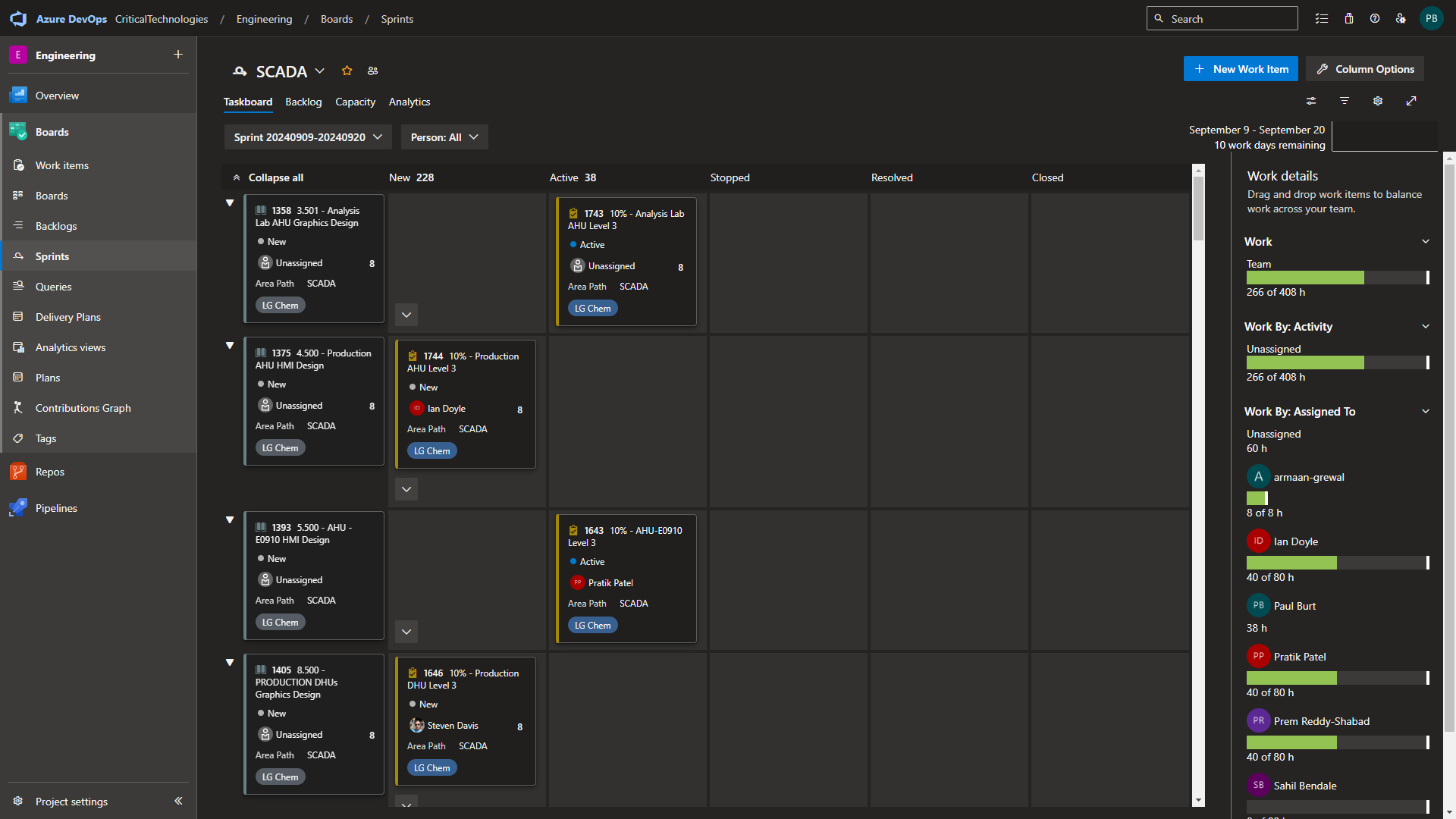Open the Marketplace shopping bag icon
The image size is (1456, 819).
point(1349,19)
